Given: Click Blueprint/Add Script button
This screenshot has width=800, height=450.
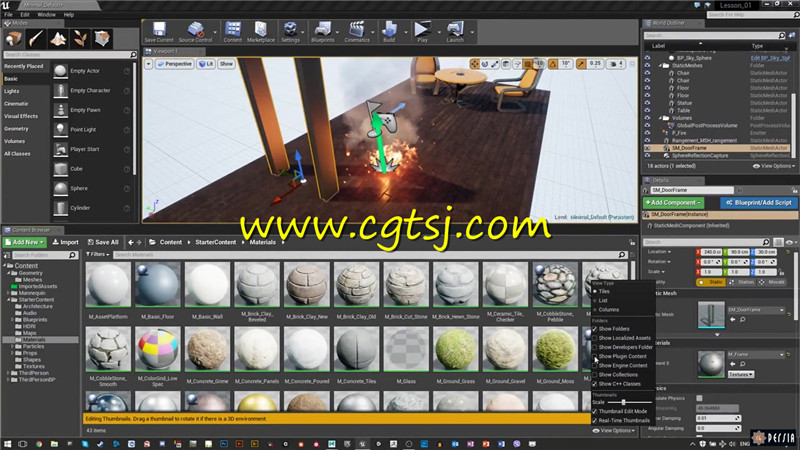Looking at the screenshot, I should point(759,203).
